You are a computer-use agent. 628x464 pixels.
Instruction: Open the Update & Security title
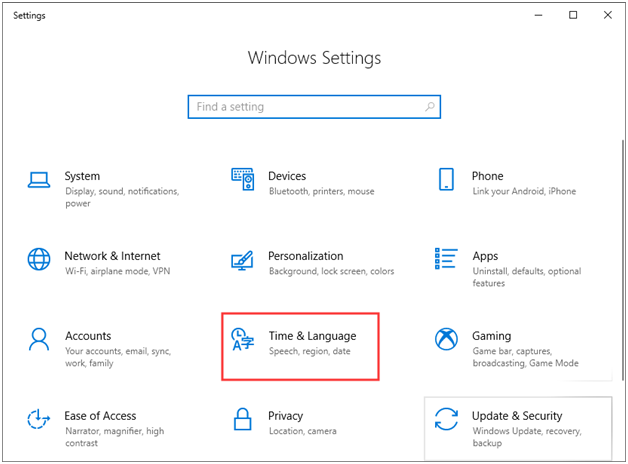click(x=517, y=416)
